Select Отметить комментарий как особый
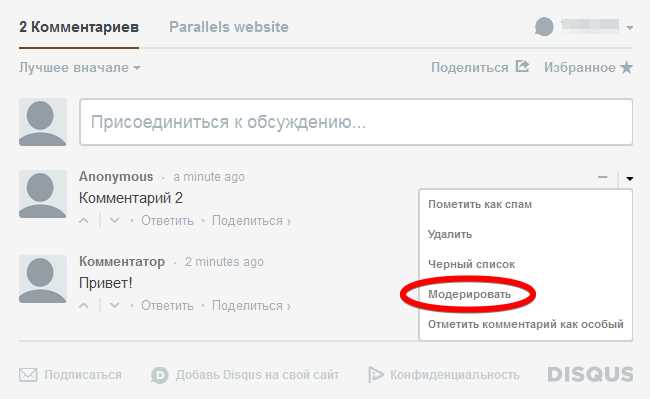The width and height of the screenshot is (650, 399). [525, 324]
